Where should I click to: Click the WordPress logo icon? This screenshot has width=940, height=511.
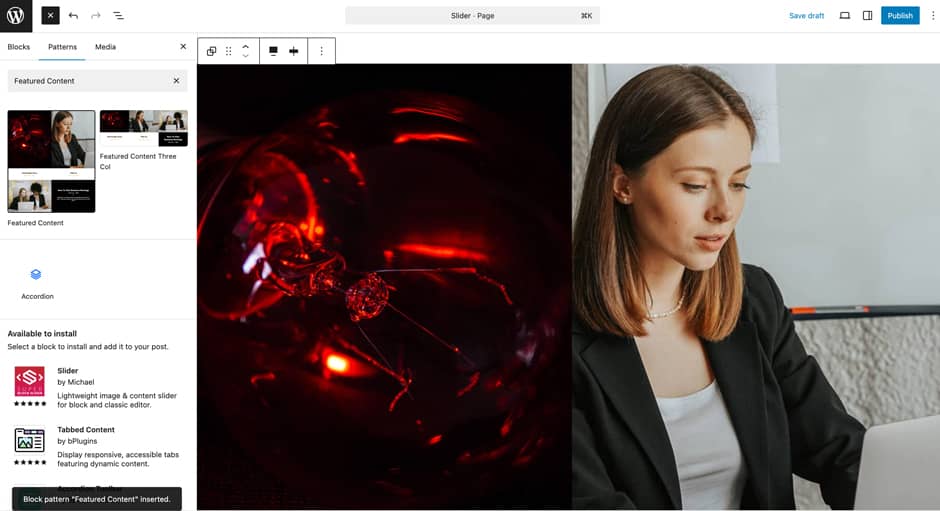(16, 16)
